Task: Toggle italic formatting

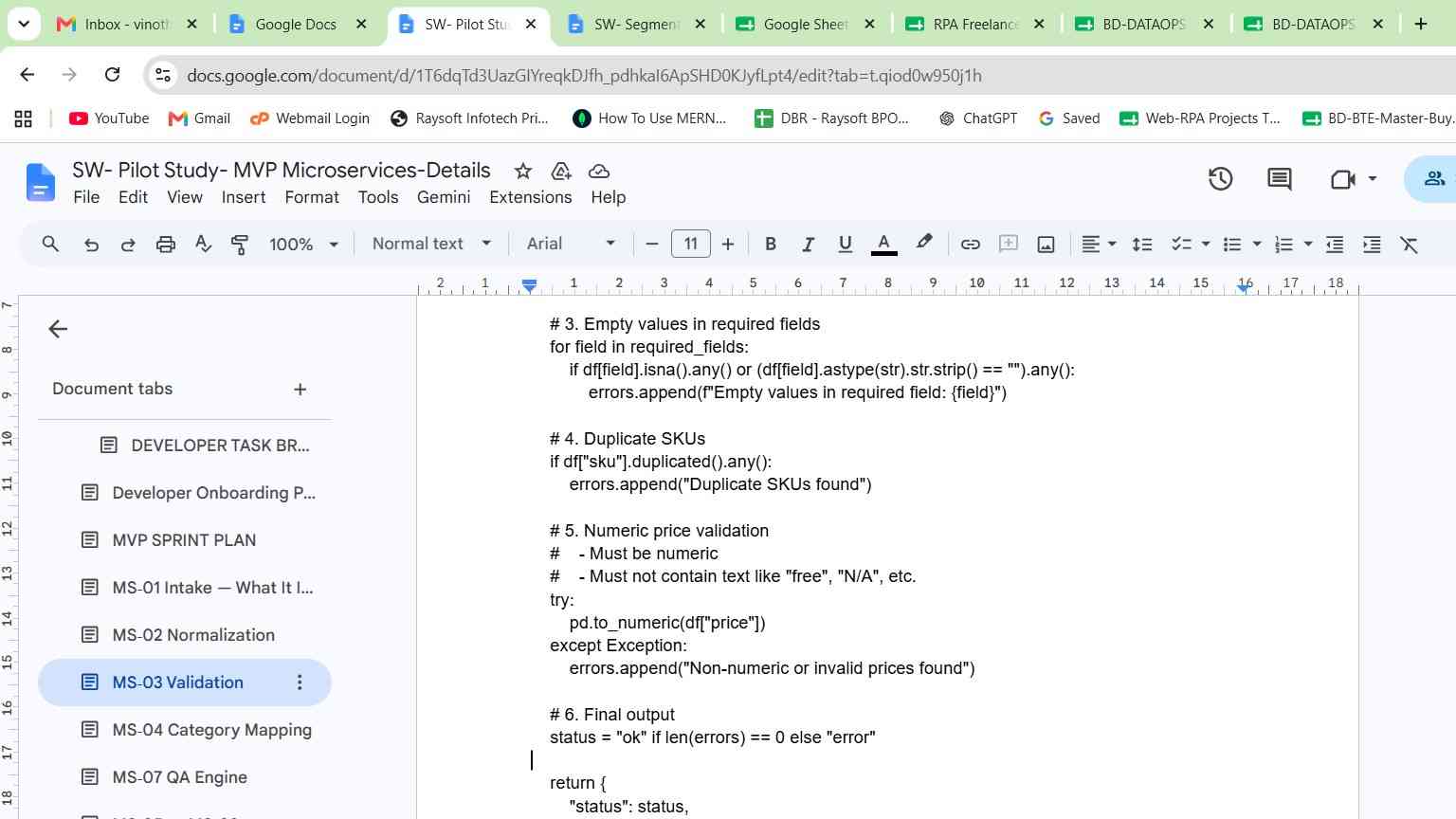Action: pyautogui.click(x=808, y=245)
